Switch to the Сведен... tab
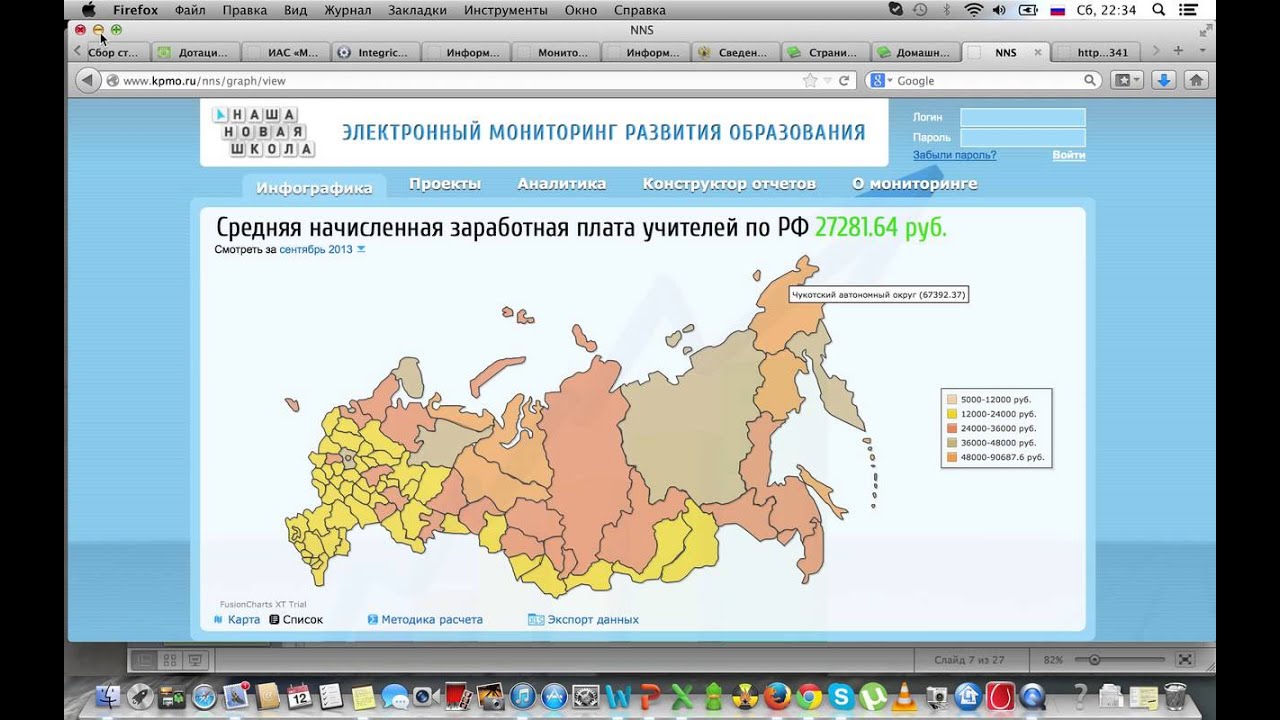Viewport: 1280px width, 720px height. [736, 52]
